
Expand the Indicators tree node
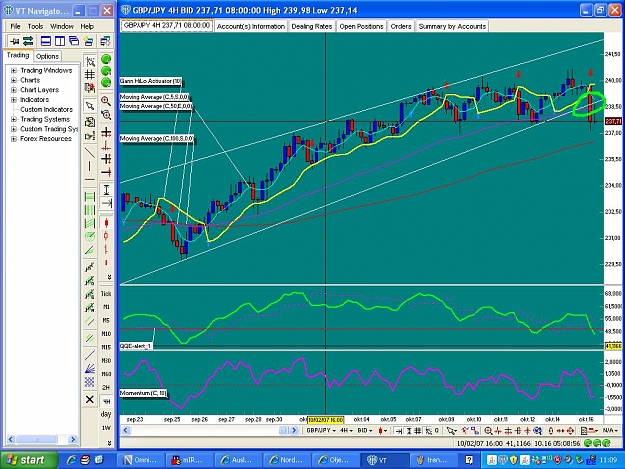[14, 100]
